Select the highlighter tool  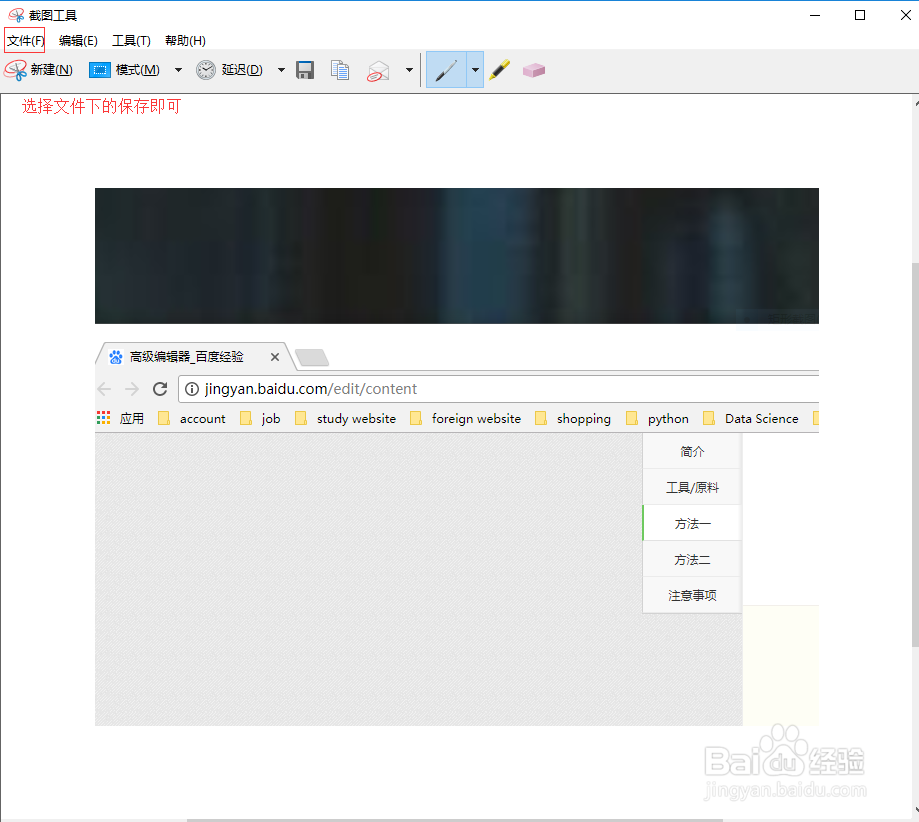coord(500,69)
